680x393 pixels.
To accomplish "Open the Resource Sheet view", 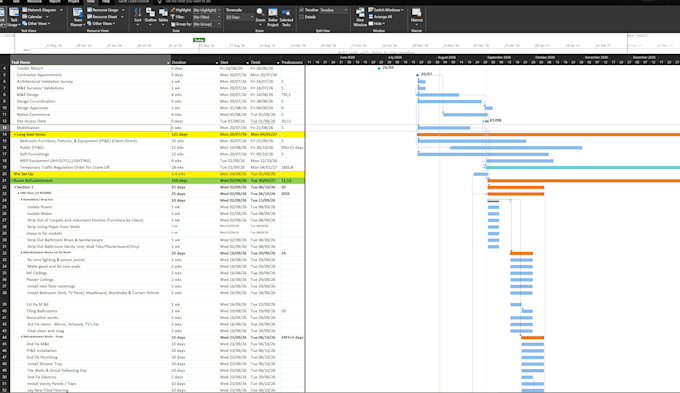I will [102, 16].
